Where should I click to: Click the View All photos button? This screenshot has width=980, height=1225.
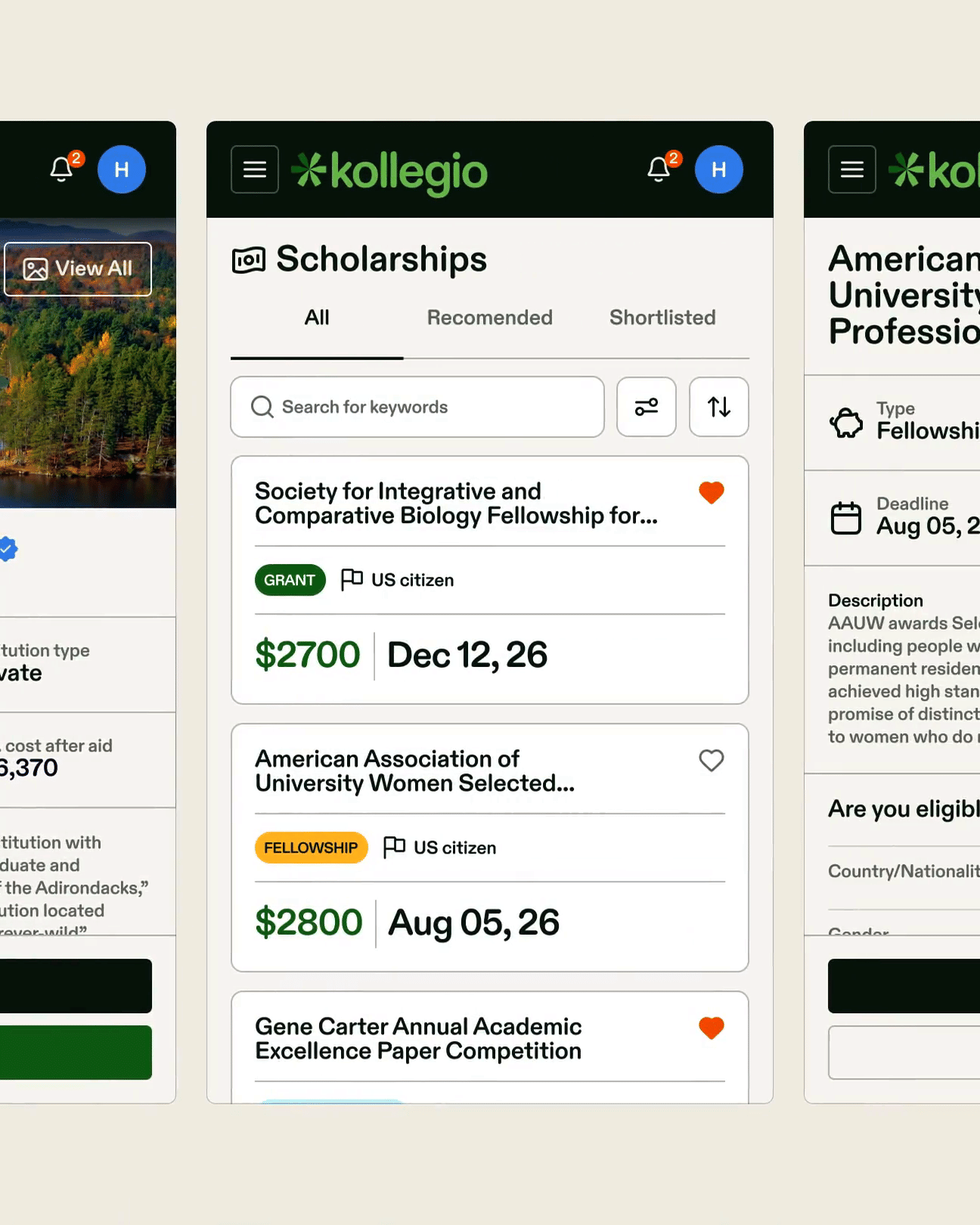point(78,269)
